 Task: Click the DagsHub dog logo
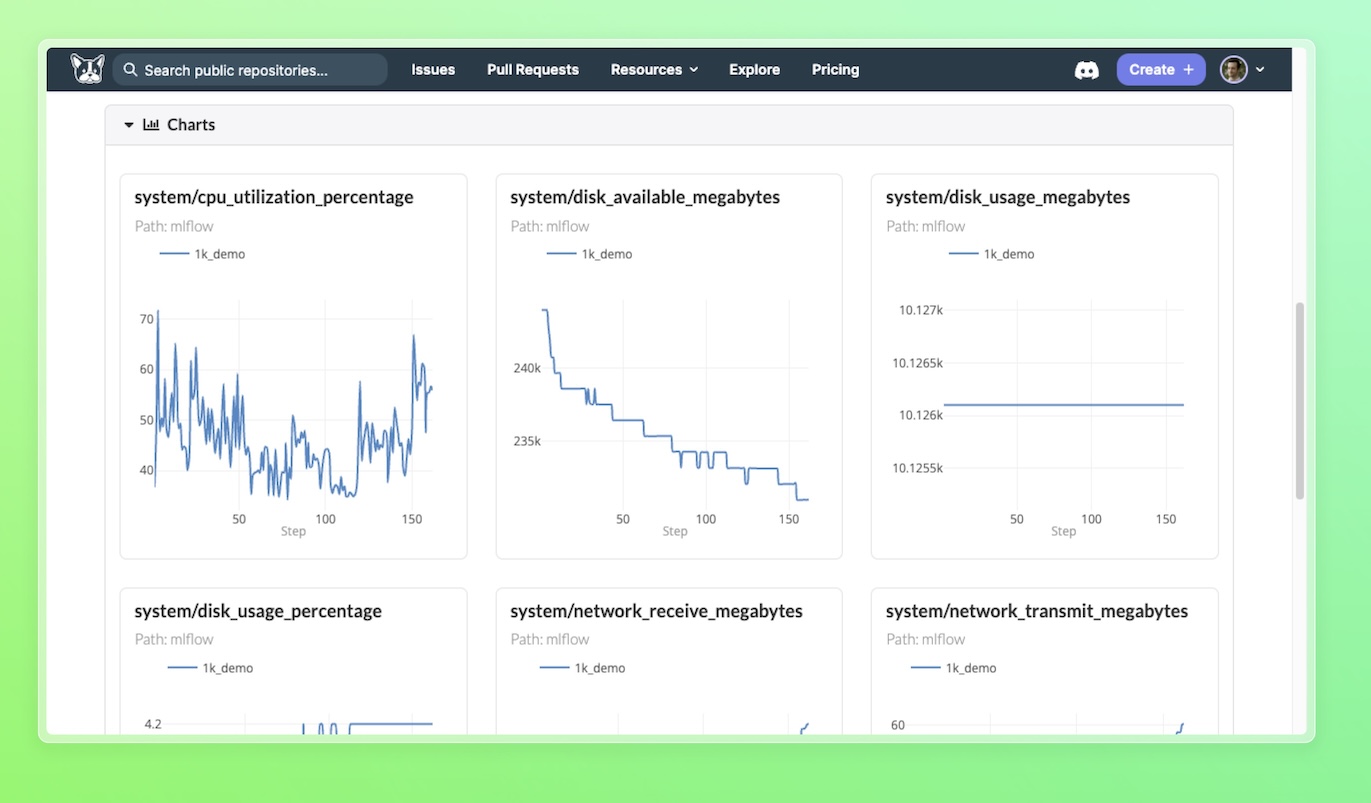87,69
